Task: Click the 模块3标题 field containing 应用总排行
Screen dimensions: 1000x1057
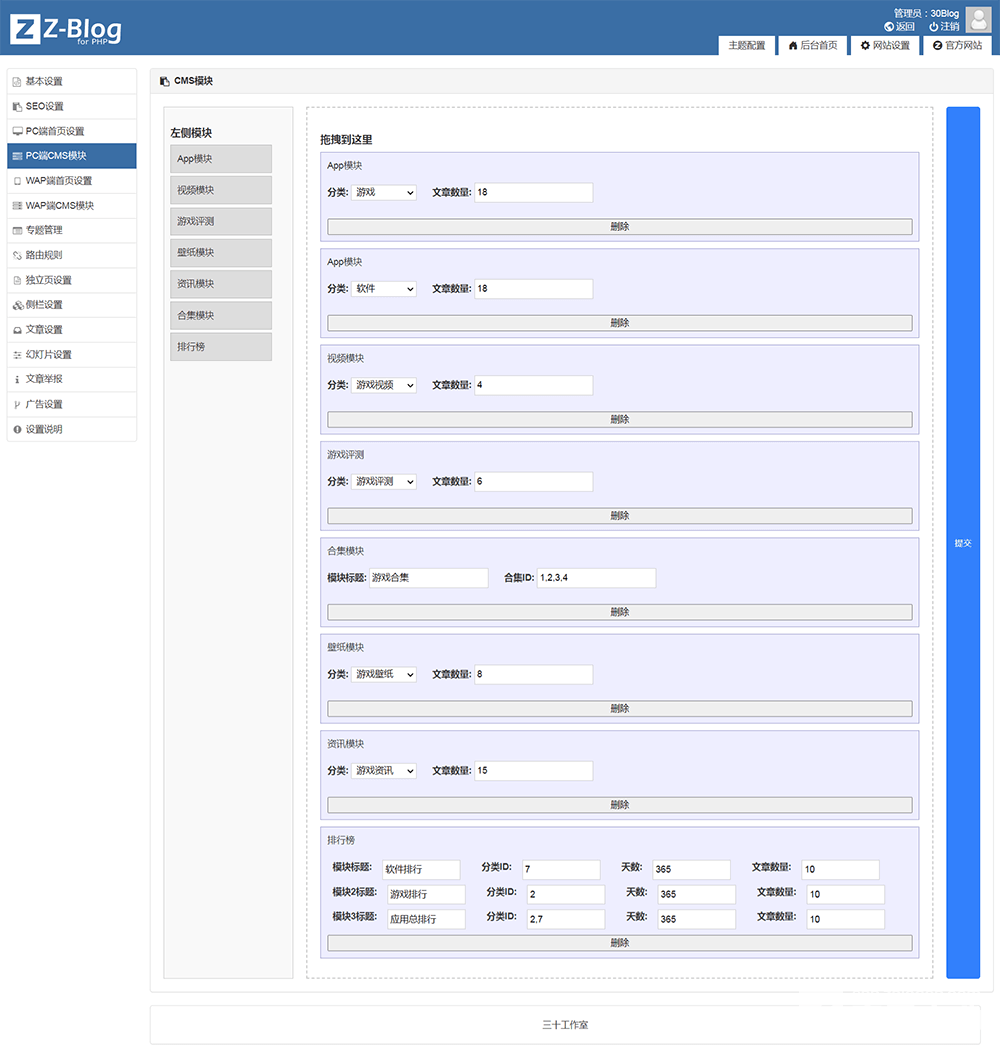Action: coord(426,919)
